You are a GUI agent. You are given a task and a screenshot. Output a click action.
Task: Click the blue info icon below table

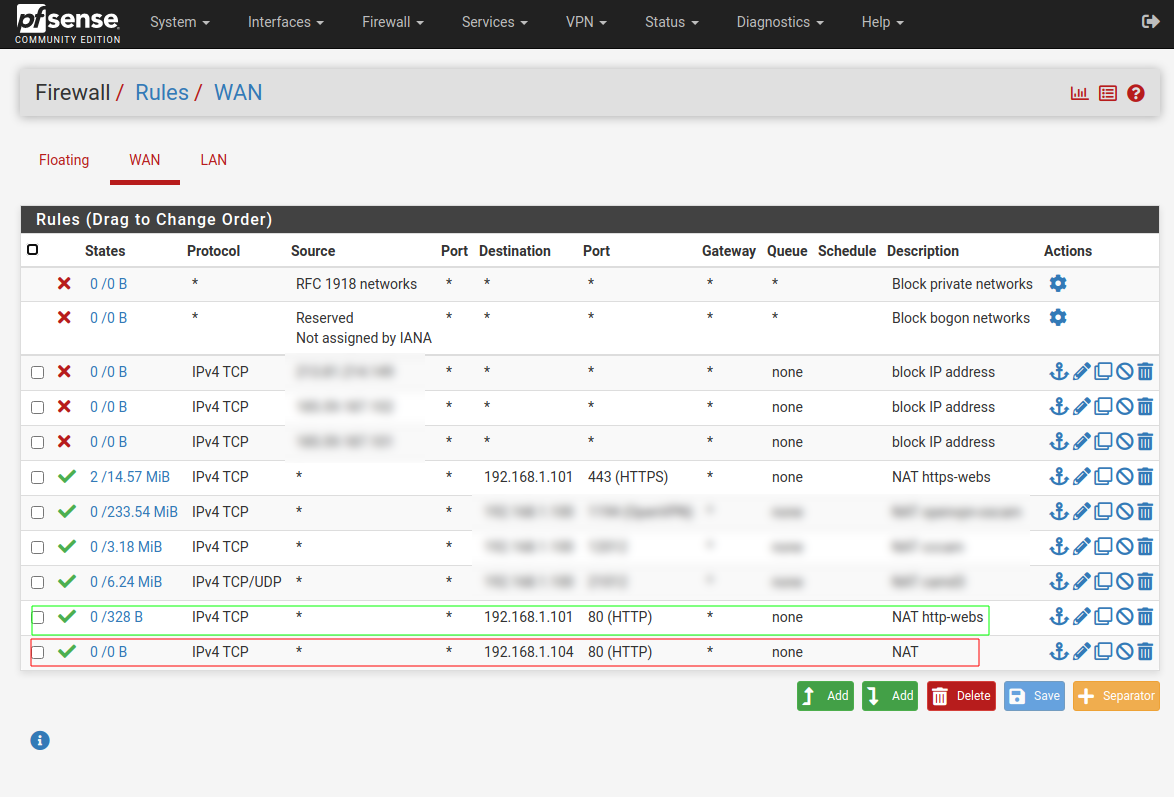[40, 741]
